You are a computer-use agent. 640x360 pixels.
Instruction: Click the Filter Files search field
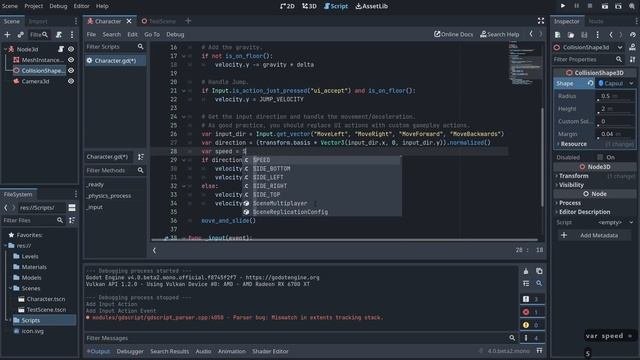[33, 220]
